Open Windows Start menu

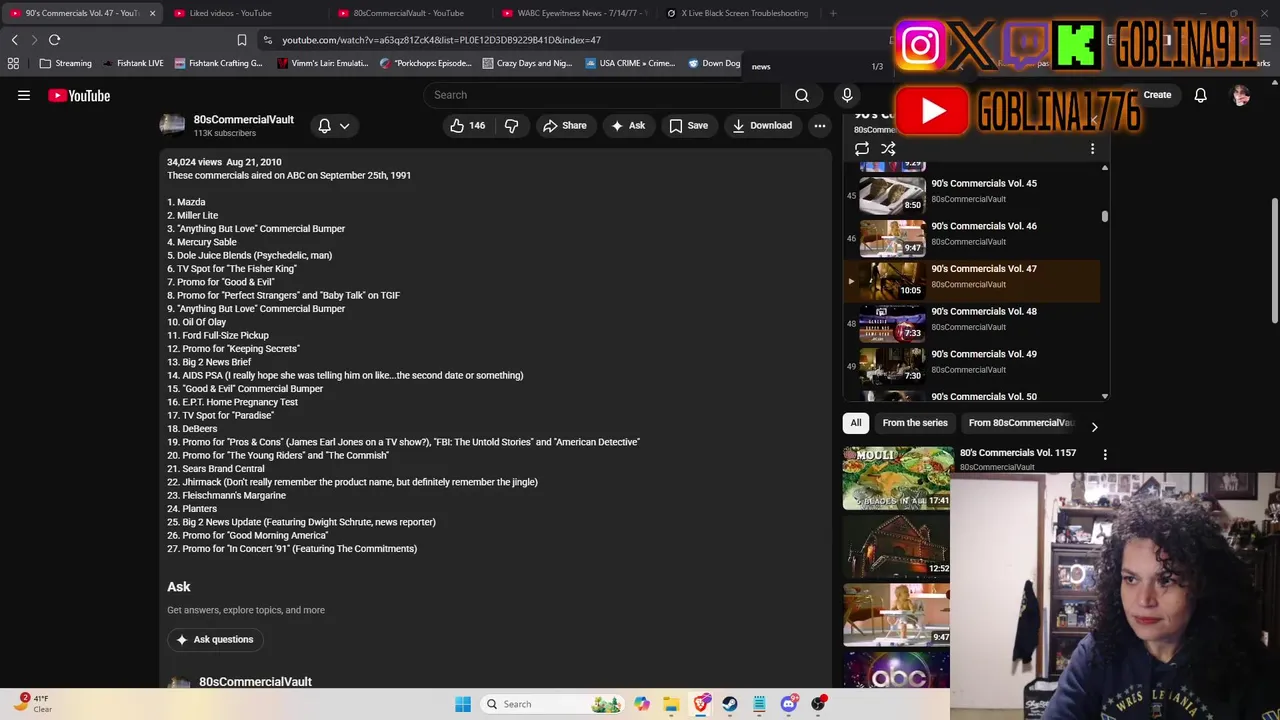point(463,704)
